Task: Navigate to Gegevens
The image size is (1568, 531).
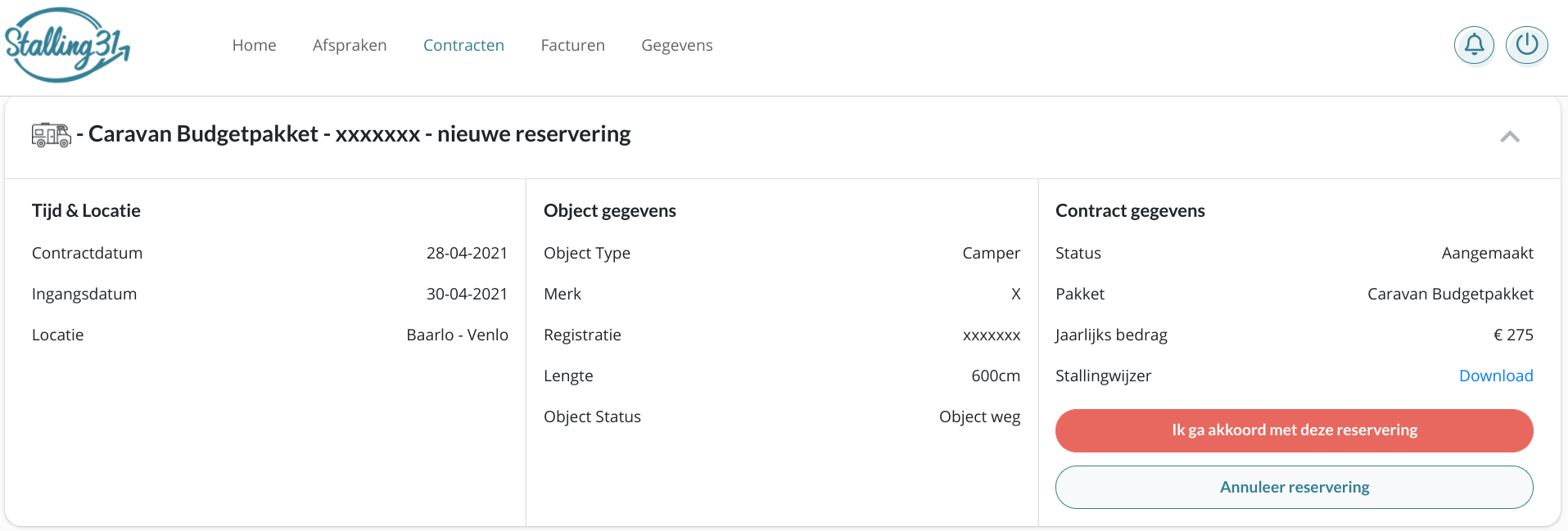Action: pyautogui.click(x=677, y=45)
